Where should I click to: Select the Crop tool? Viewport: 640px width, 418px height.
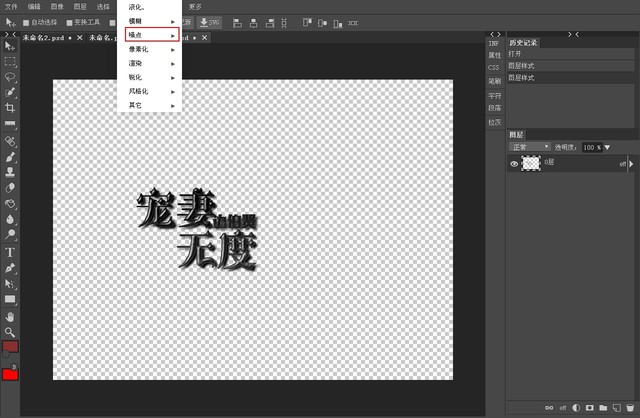point(10,107)
